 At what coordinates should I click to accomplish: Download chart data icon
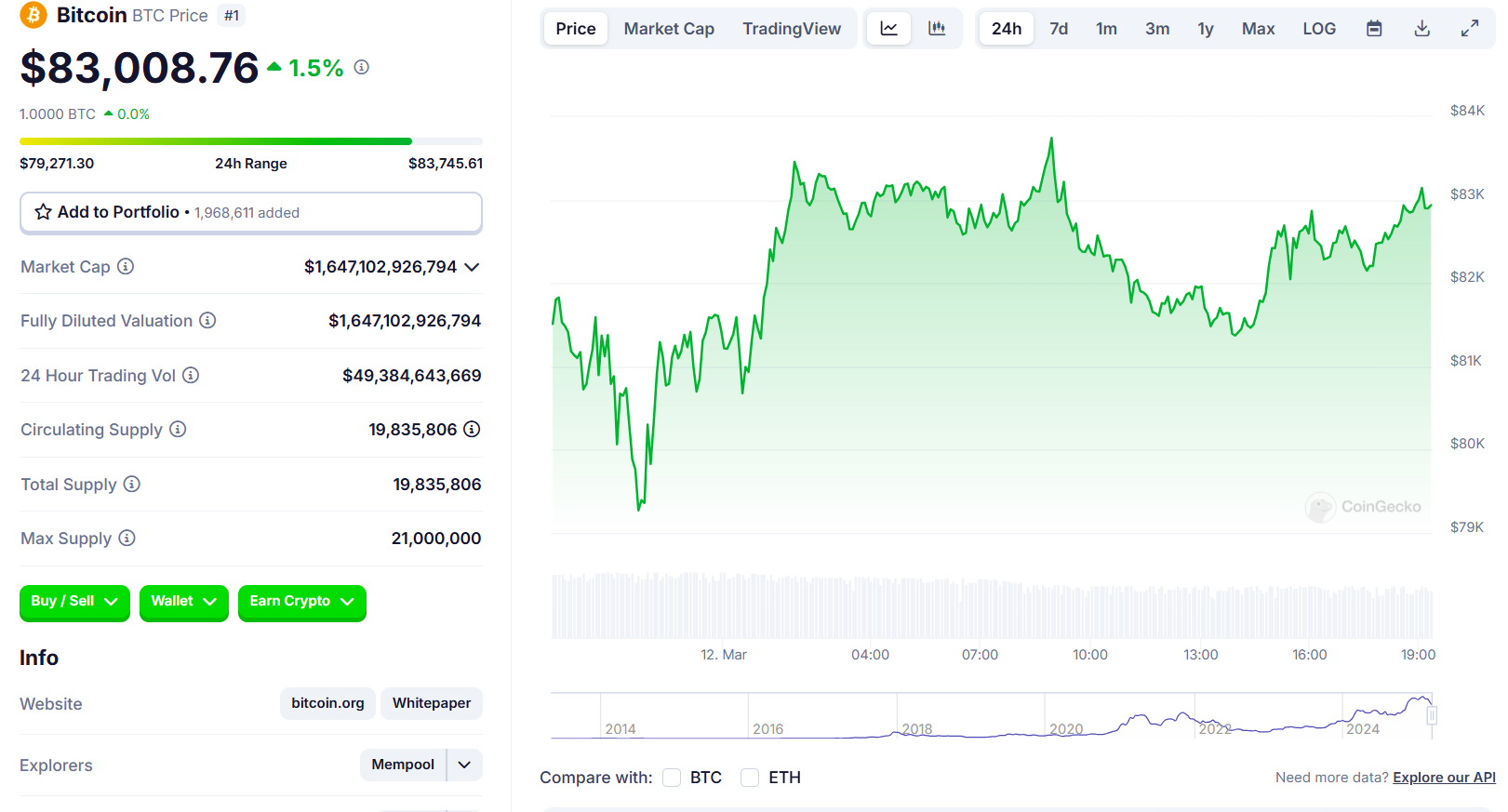[x=1422, y=29]
